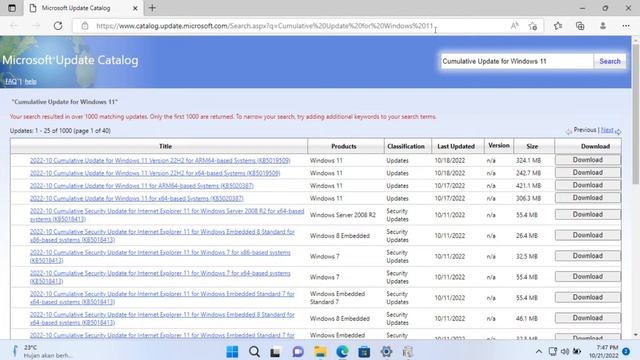Download the 421.1 MB update

[588, 185]
